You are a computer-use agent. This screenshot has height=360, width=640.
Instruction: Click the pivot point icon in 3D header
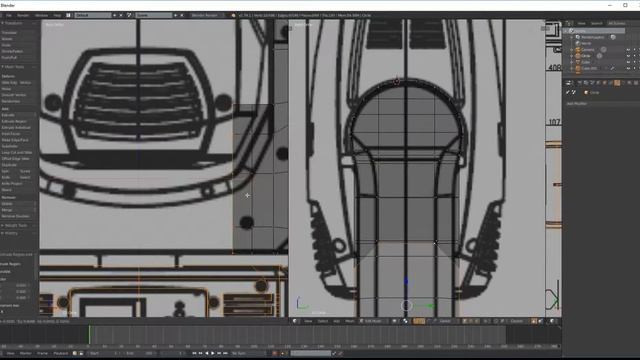(405, 321)
